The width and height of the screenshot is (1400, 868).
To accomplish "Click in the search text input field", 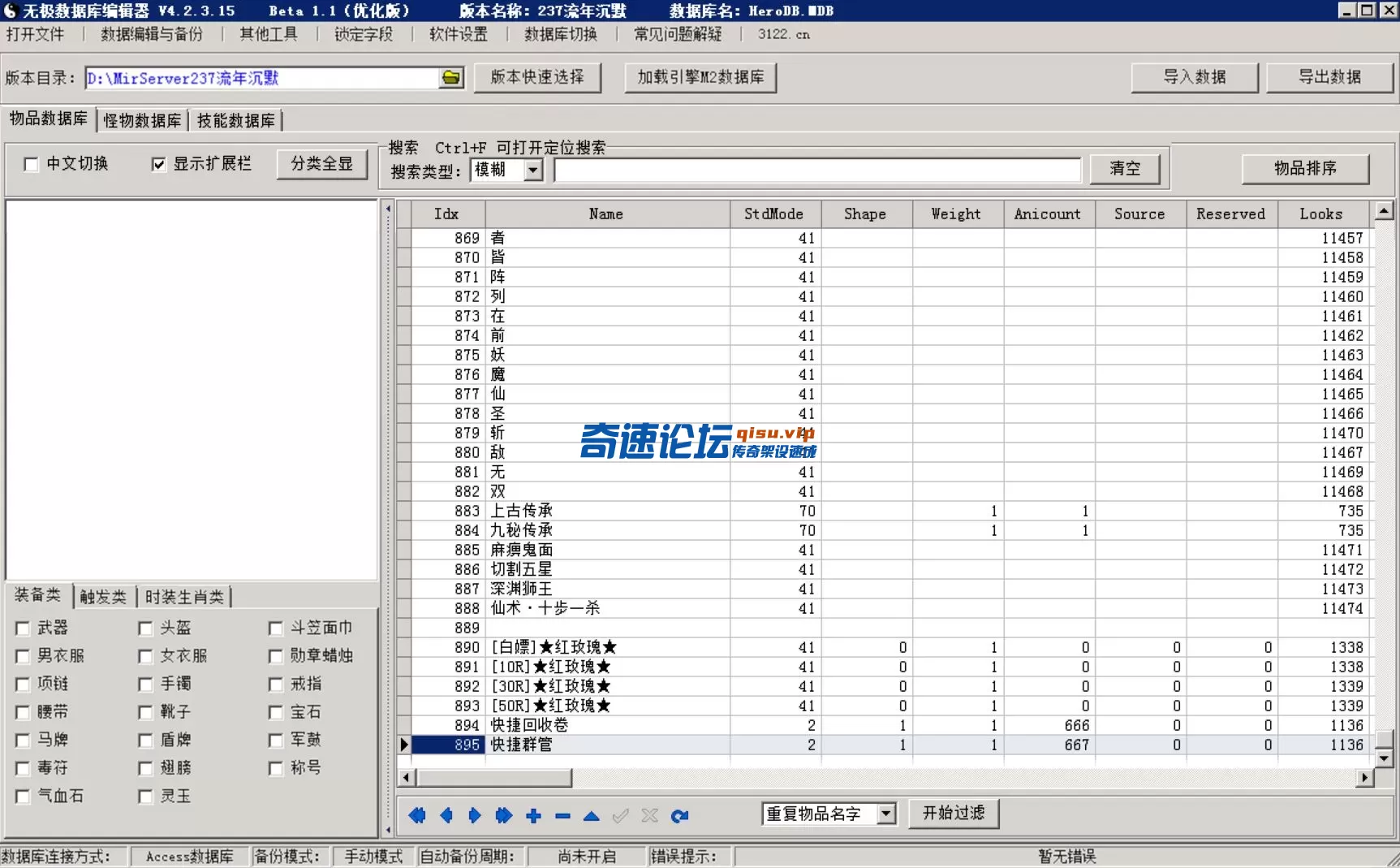I will click(x=817, y=170).
